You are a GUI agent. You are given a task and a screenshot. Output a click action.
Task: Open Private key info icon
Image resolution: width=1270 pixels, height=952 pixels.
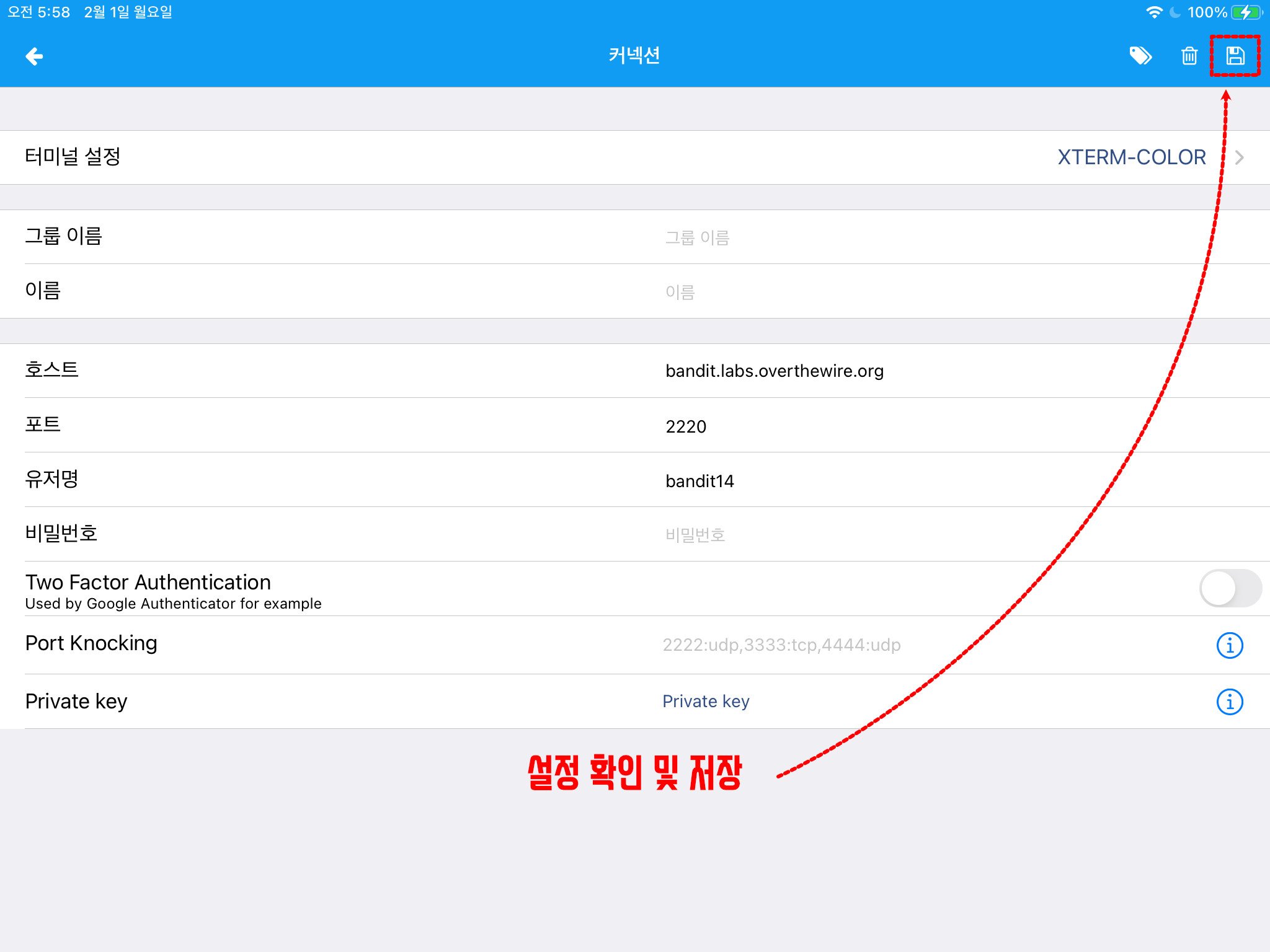(1229, 702)
